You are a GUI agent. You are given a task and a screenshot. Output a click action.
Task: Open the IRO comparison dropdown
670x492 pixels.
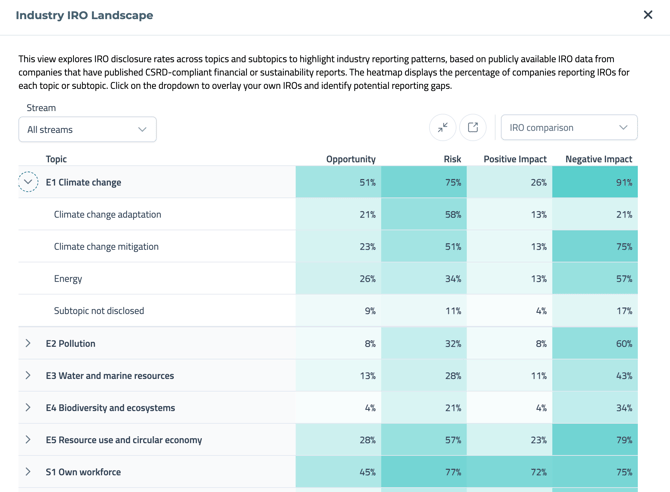568,128
